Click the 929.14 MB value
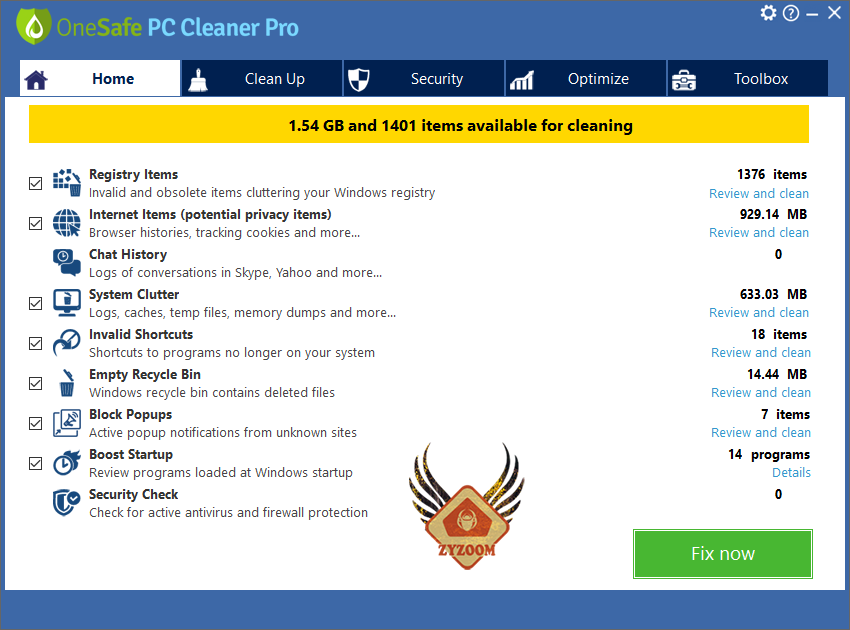Viewport: 850px width, 630px height. 774,215
